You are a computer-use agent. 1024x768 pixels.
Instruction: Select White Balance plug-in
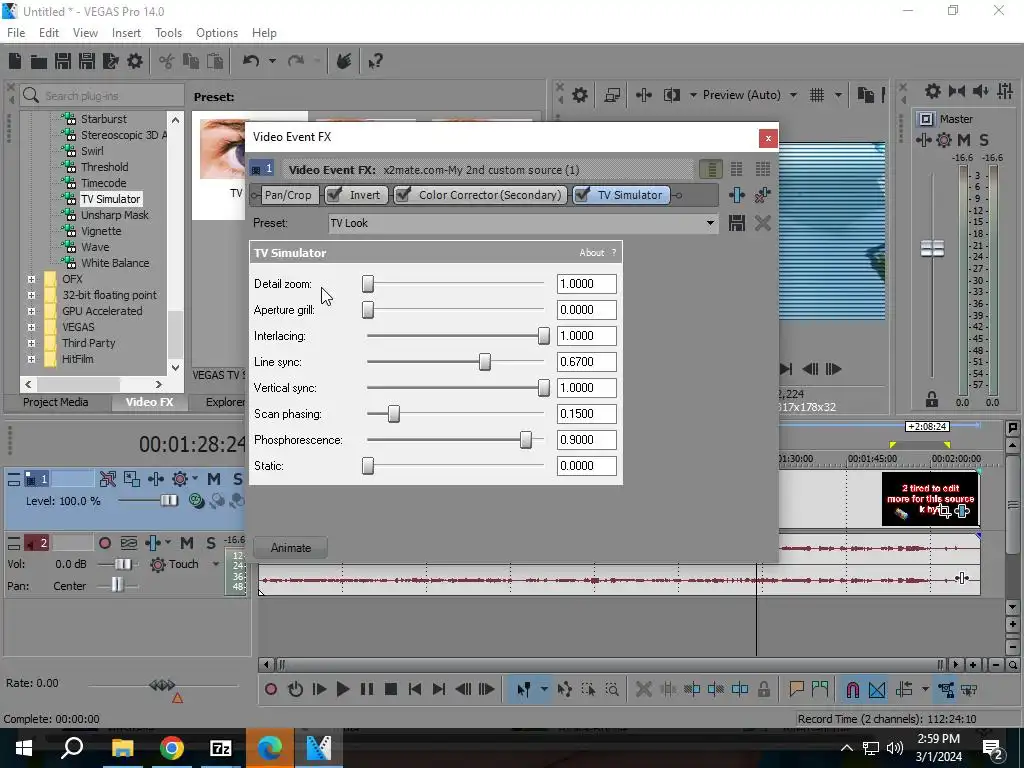pos(115,263)
